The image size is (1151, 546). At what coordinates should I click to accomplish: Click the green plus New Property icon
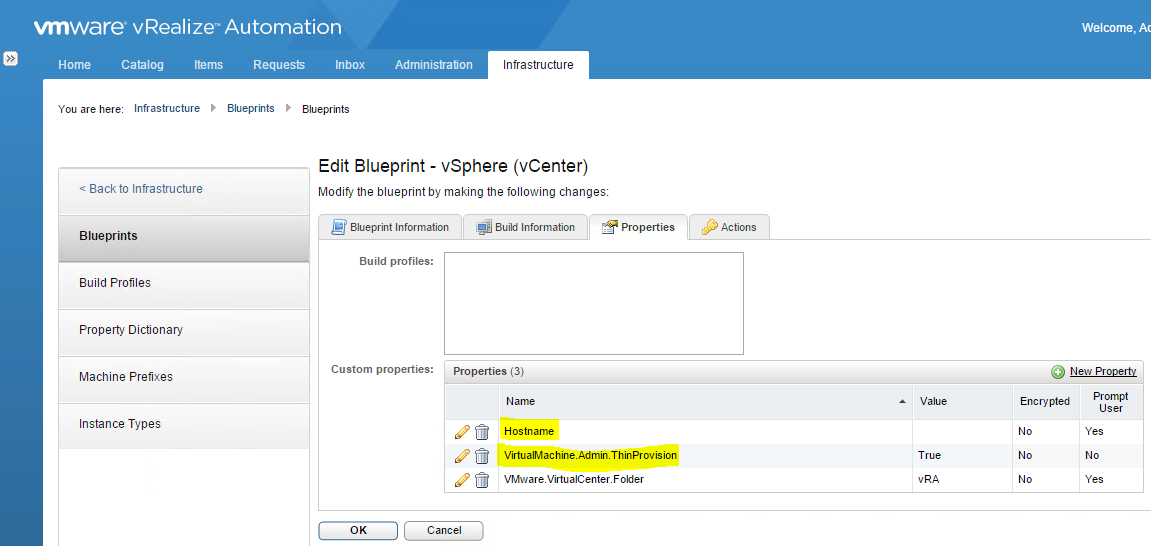[1058, 372]
